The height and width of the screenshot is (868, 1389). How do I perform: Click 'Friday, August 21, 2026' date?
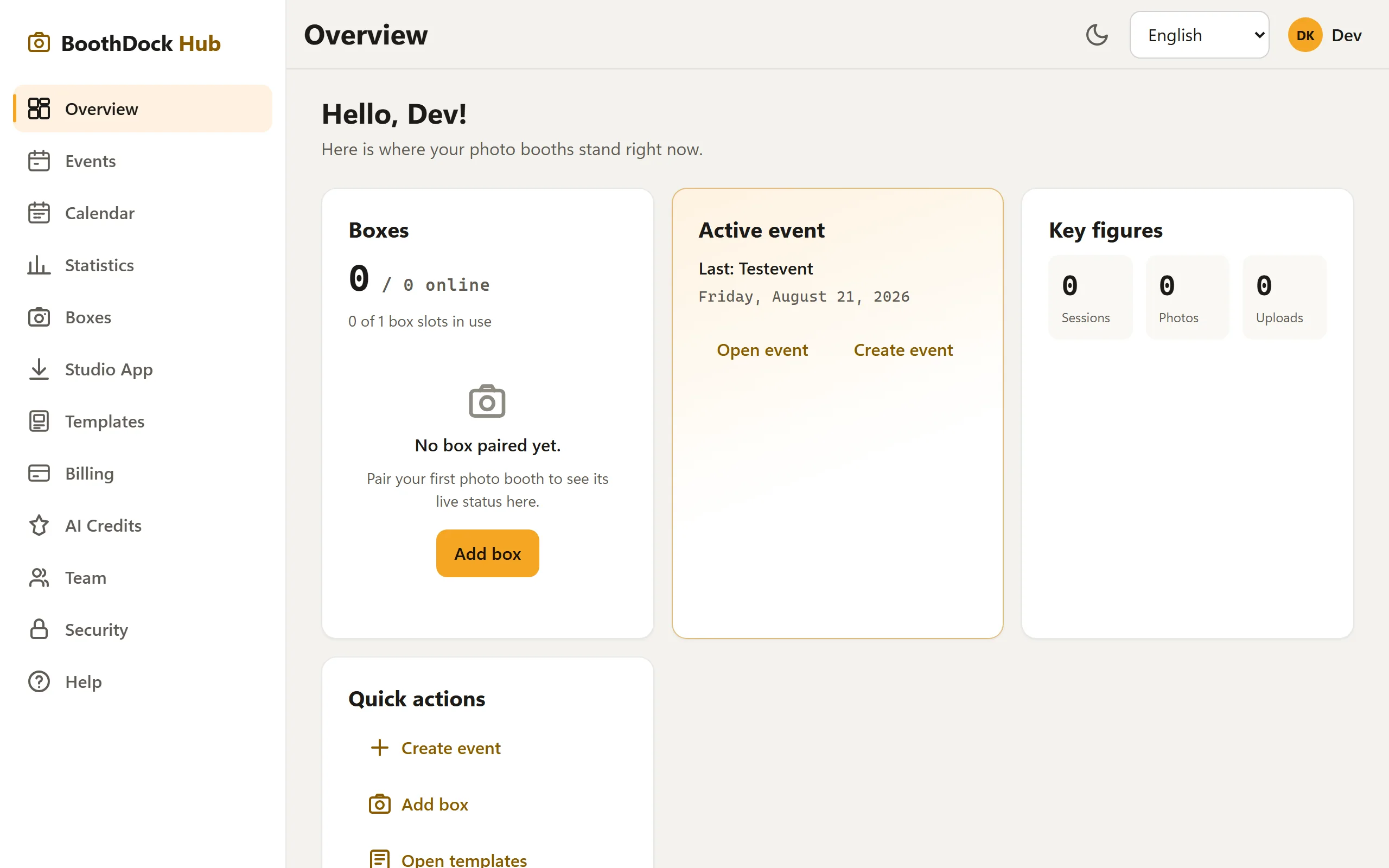pos(804,297)
